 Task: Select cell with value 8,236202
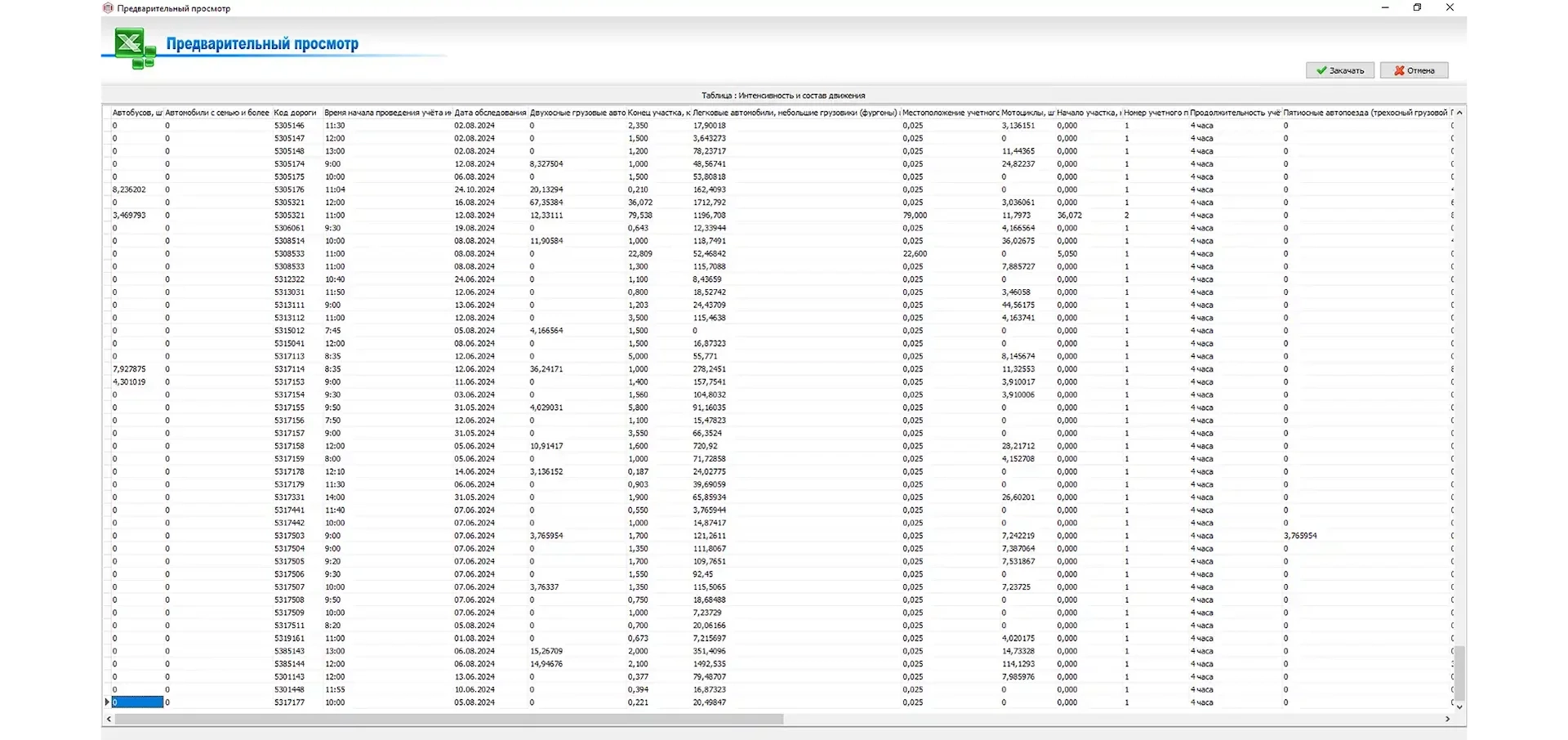coord(129,189)
